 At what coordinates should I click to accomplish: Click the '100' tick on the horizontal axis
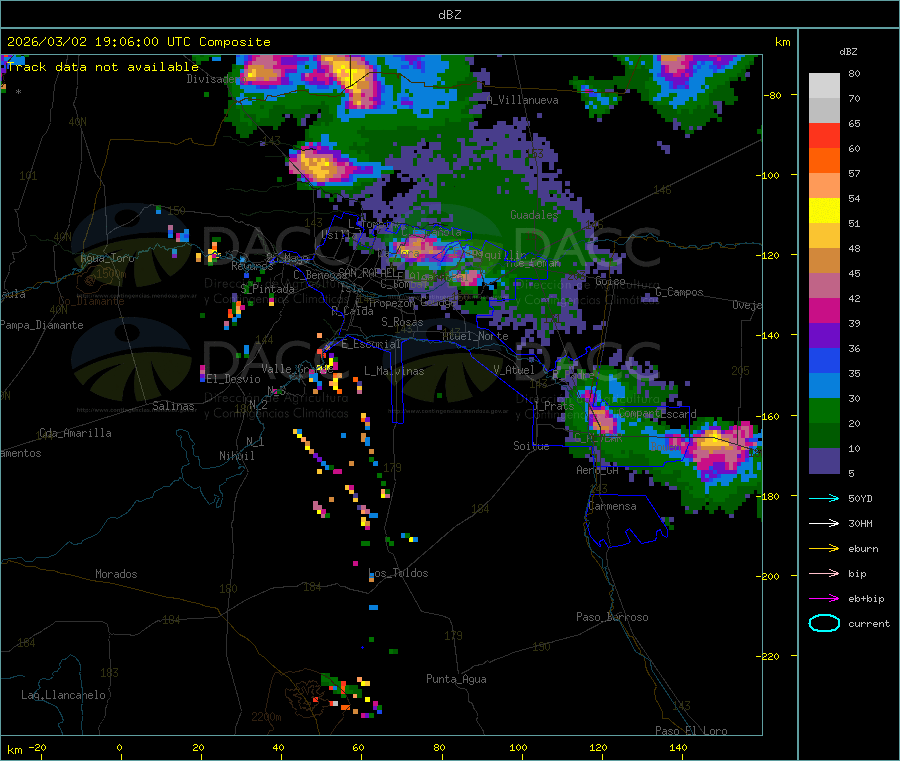518,748
